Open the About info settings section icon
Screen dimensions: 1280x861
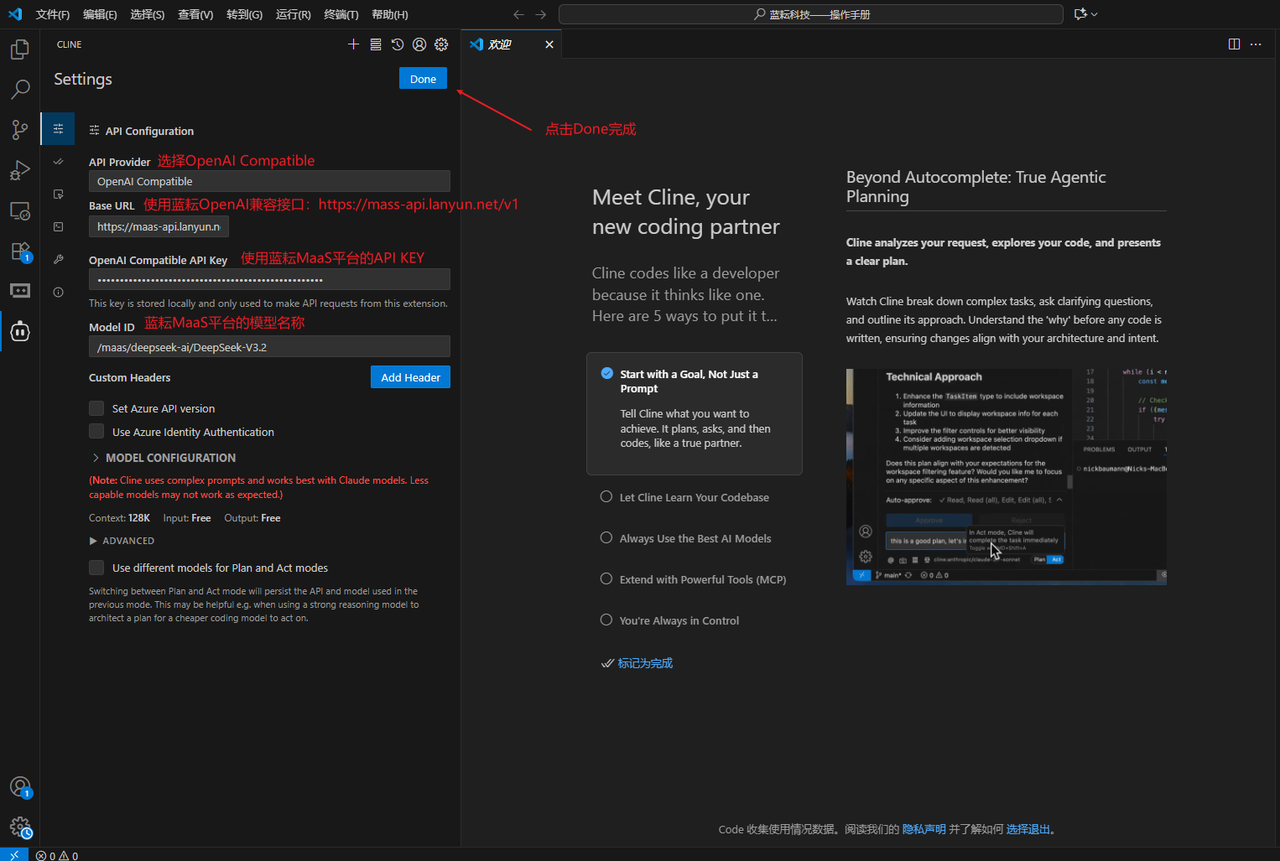(58, 292)
